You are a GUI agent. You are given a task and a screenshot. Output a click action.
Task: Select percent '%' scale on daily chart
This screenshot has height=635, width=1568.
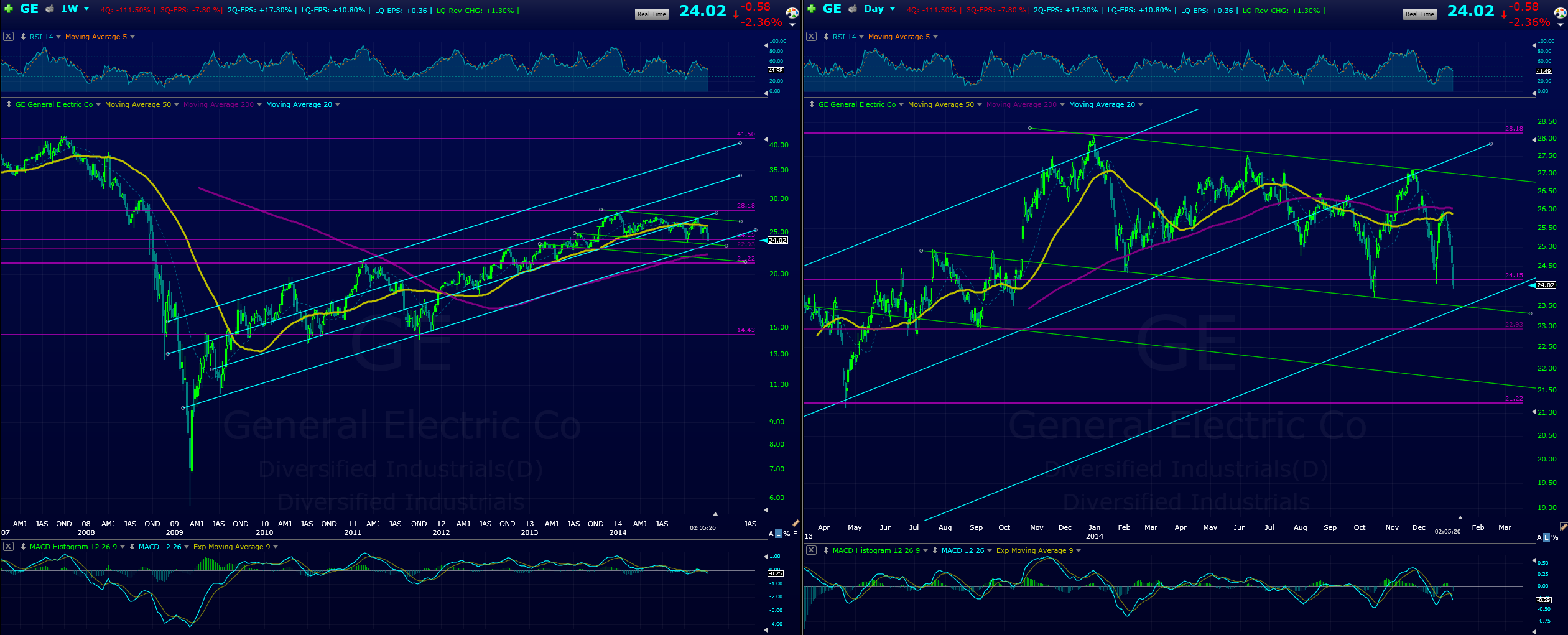(1555, 537)
